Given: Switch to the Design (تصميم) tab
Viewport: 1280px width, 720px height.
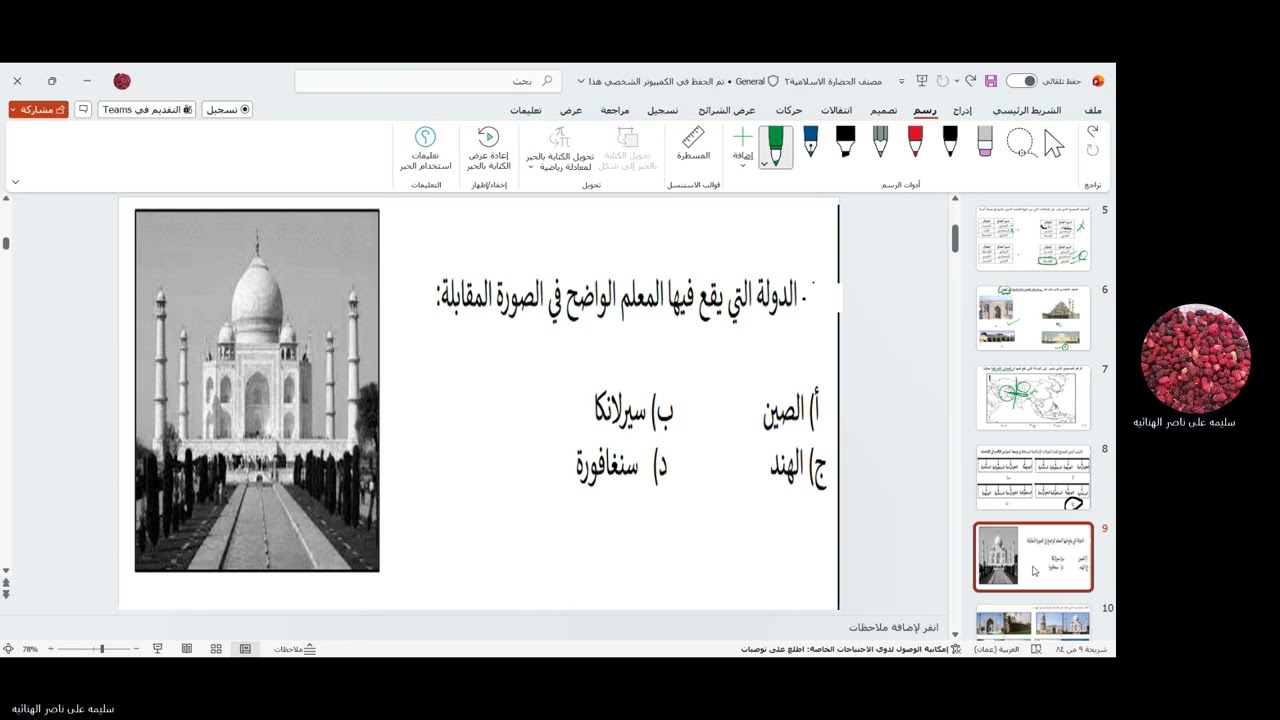Looking at the screenshot, I should coord(883,110).
